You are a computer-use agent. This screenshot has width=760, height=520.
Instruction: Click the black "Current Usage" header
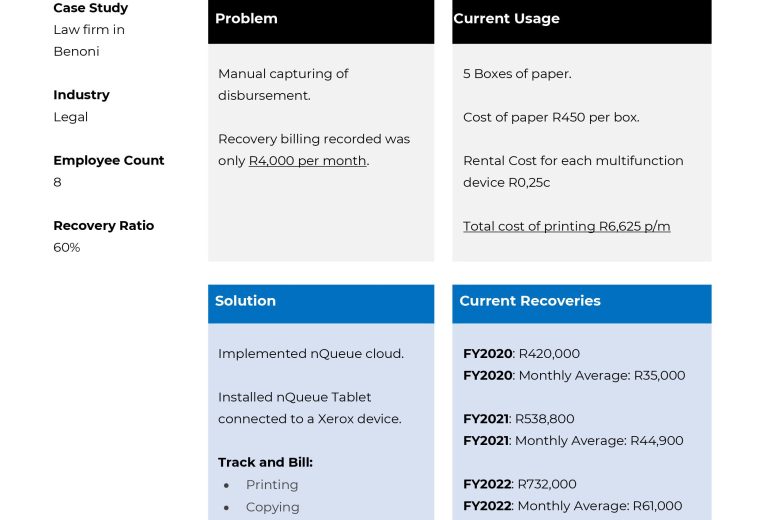pyautogui.click(x=581, y=19)
